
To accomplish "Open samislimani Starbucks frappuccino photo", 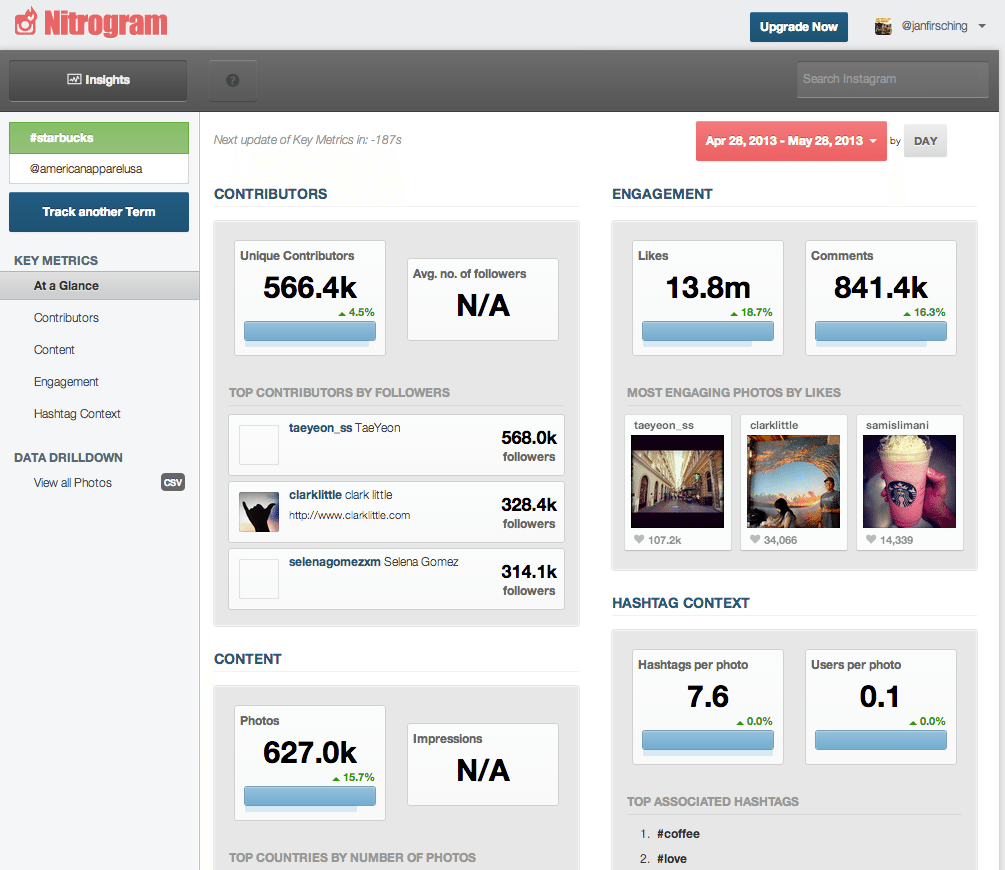I will coord(909,481).
